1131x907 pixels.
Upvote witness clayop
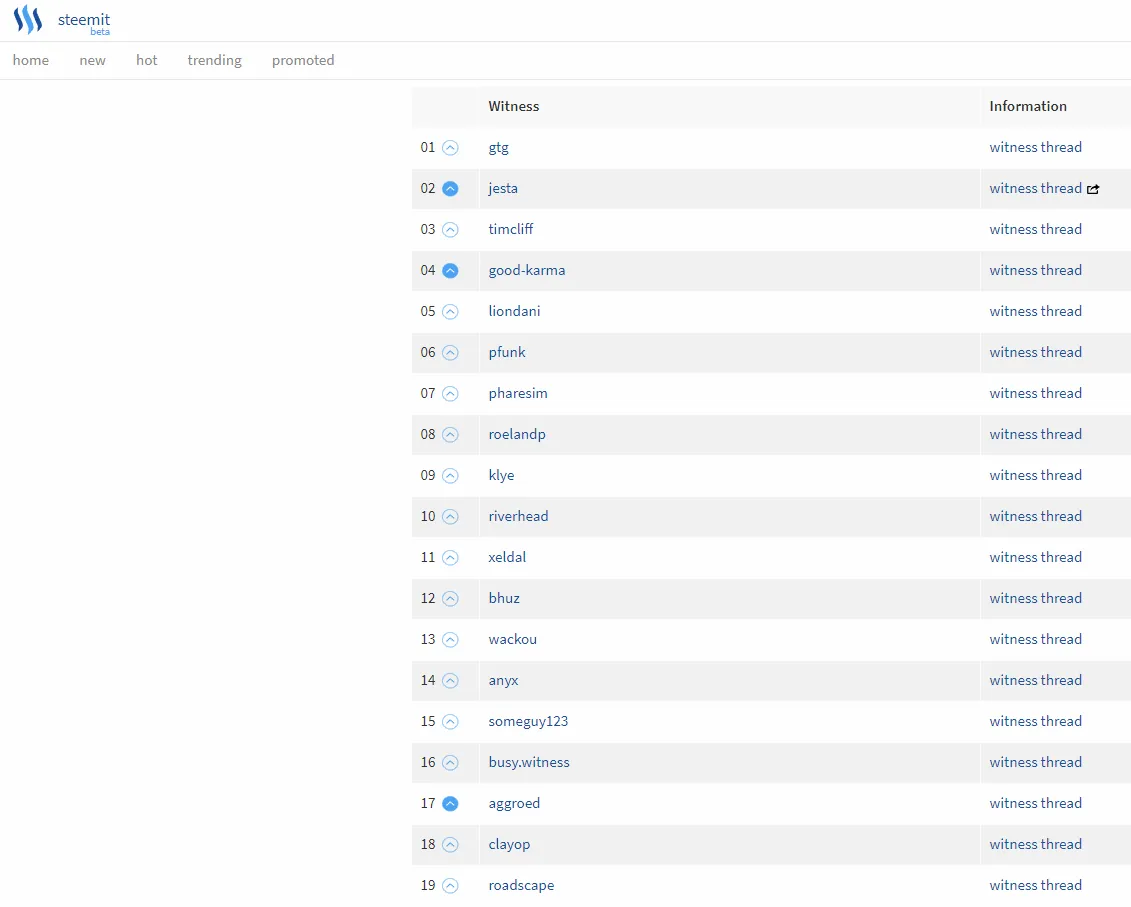coord(450,845)
